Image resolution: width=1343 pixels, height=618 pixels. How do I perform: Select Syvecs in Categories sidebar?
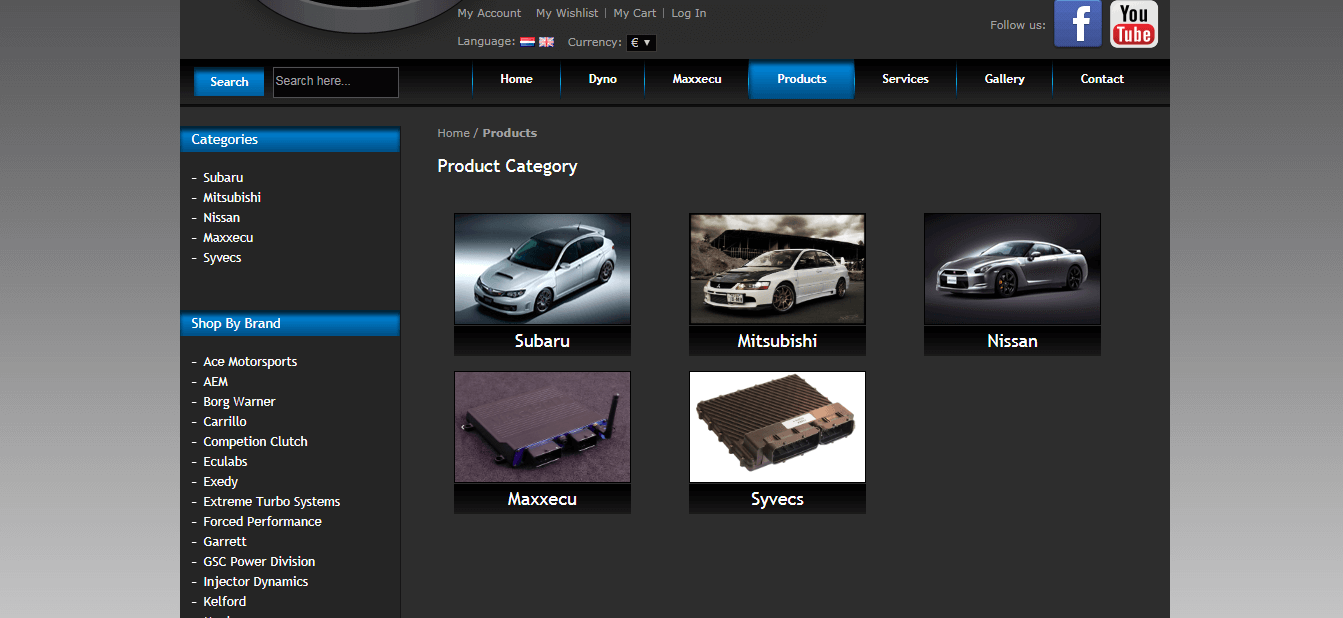(222, 258)
